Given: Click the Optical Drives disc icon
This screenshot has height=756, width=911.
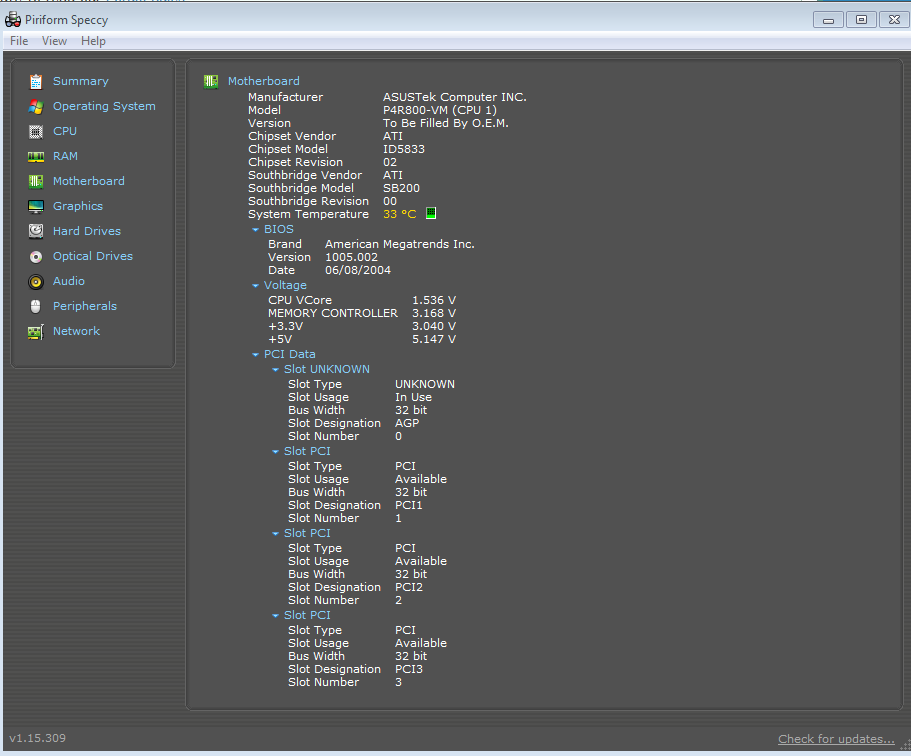Looking at the screenshot, I should pyautogui.click(x=36, y=257).
